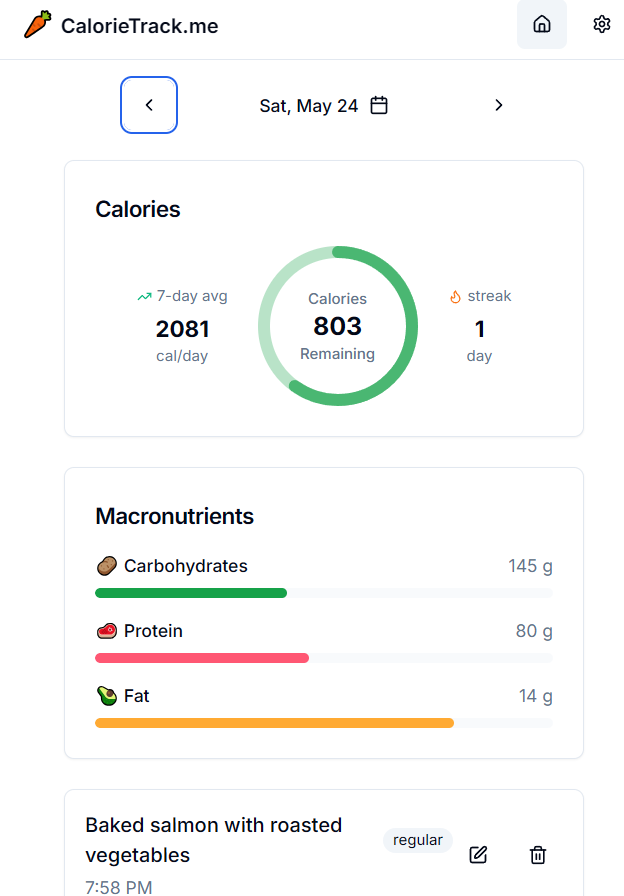Image resolution: width=624 pixels, height=896 pixels.
Task: Advance to the next day
Action: coord(499,105)
